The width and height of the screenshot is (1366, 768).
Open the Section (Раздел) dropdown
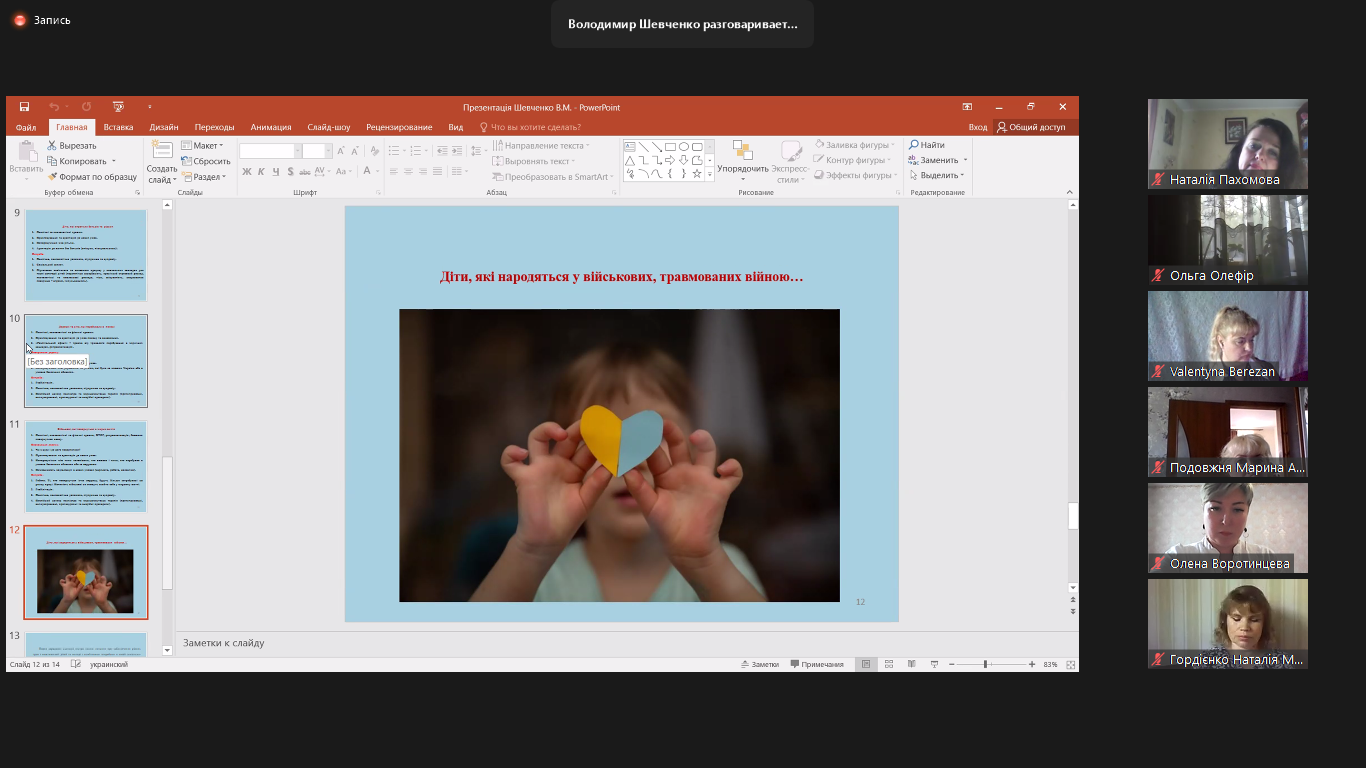[x=205, y=177]
